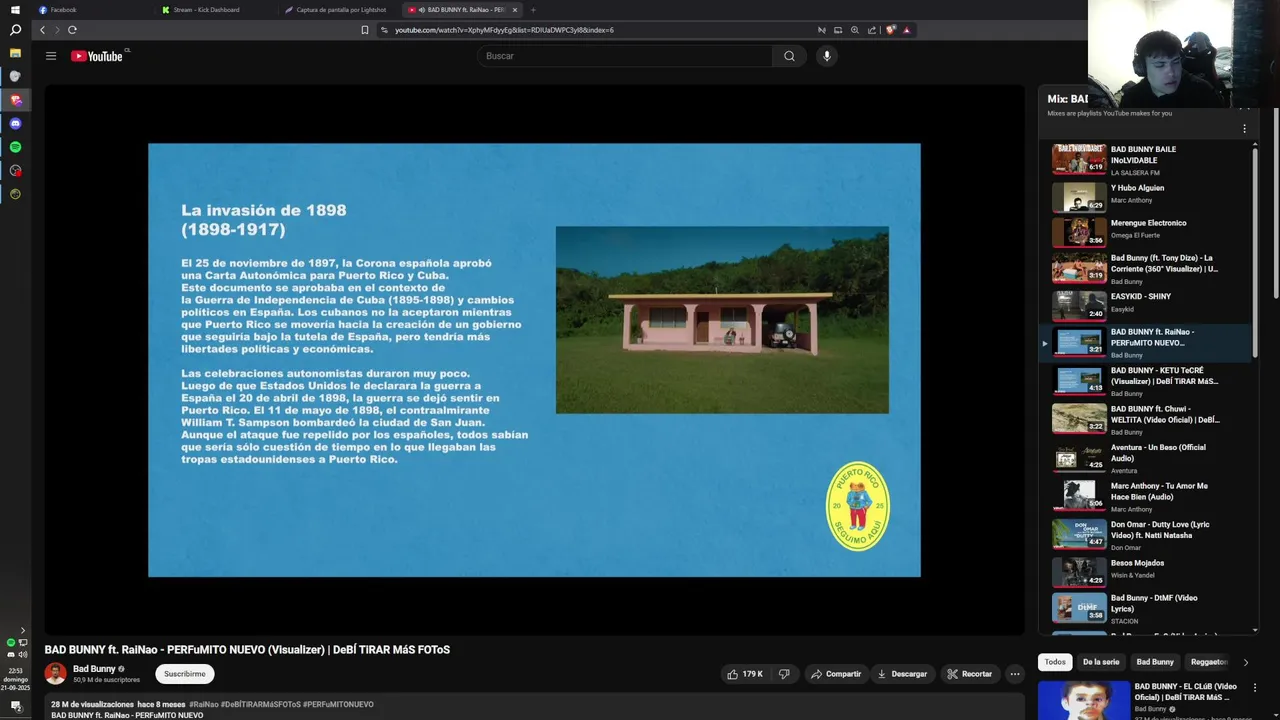Open three-dot menu for EL CLúB video
This screenshot has height=720, width=1280.
pos(1255,688)
